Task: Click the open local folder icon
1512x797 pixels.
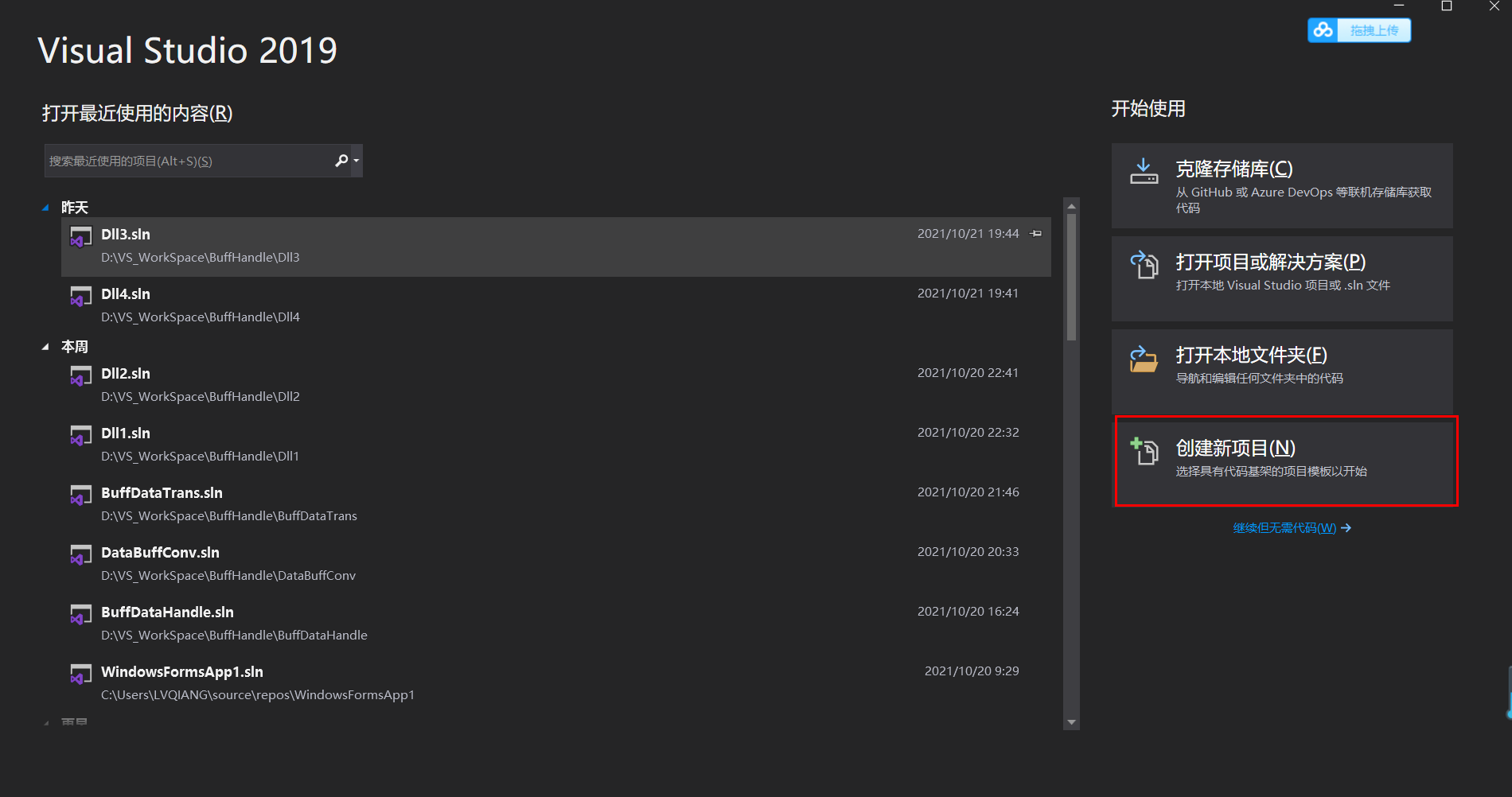Action: 1144,360
